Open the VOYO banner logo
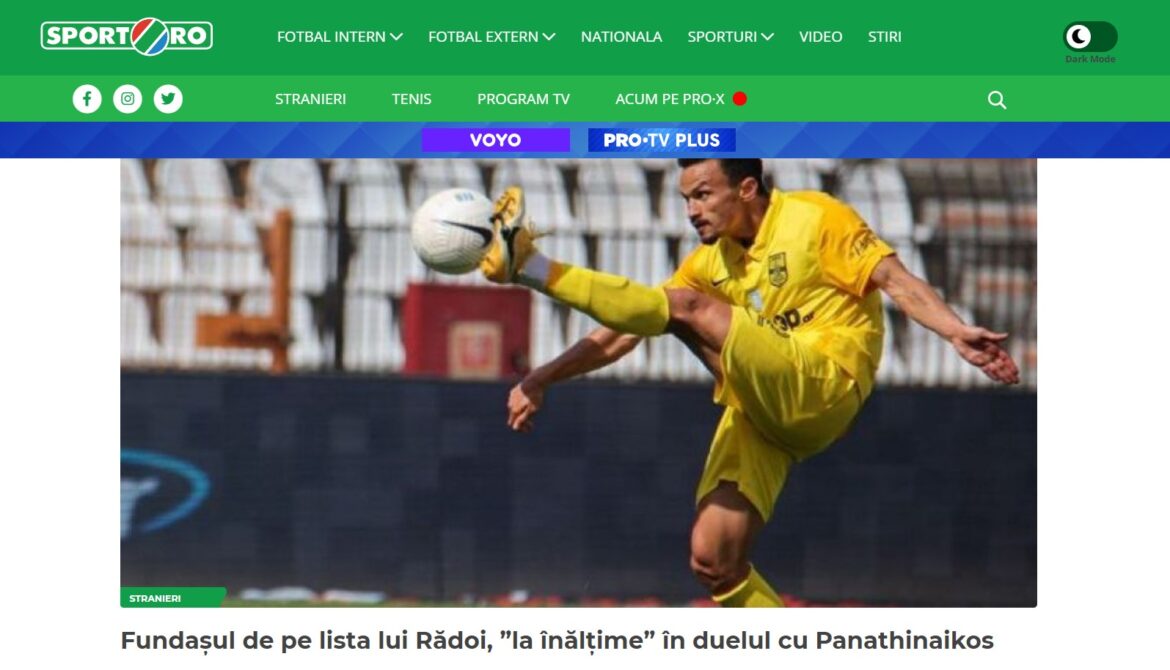Viewport: 1170px width, 670px height. [495, 140]
